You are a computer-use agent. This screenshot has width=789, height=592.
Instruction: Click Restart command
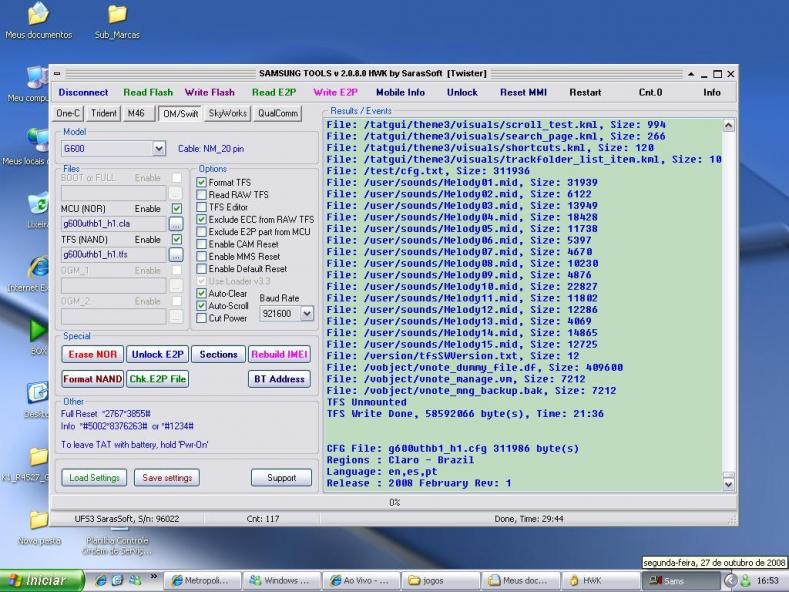(x=585, y=92)
